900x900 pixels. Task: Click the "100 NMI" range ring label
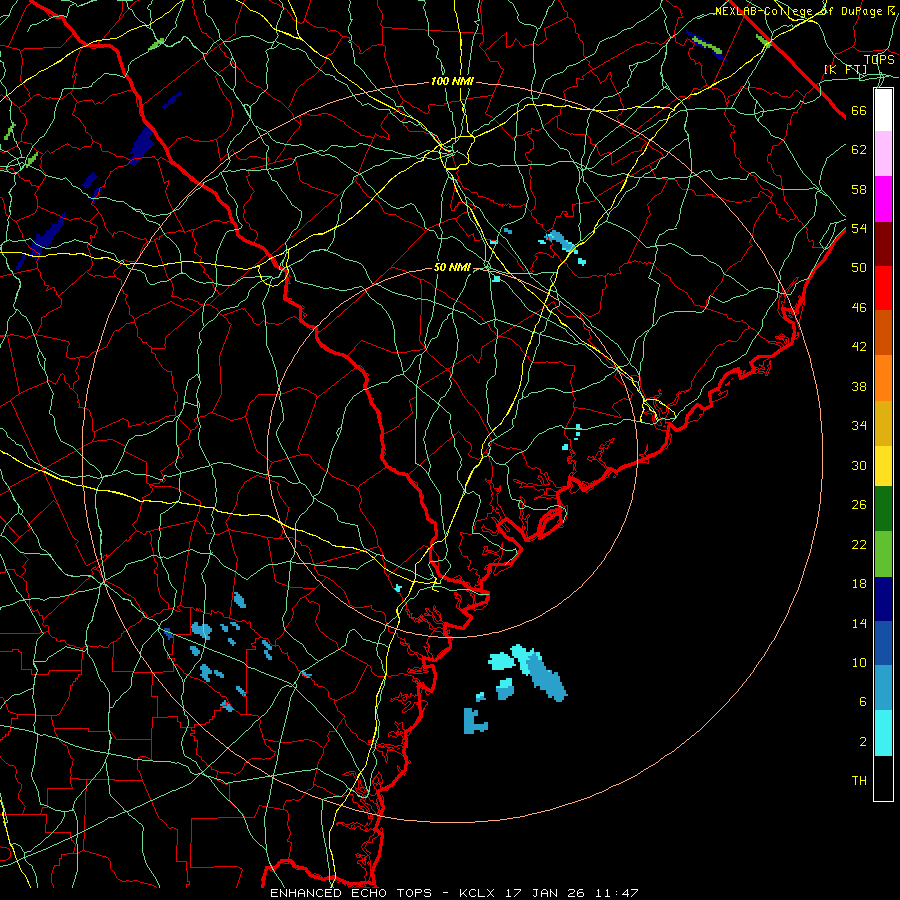click(452, 82)
